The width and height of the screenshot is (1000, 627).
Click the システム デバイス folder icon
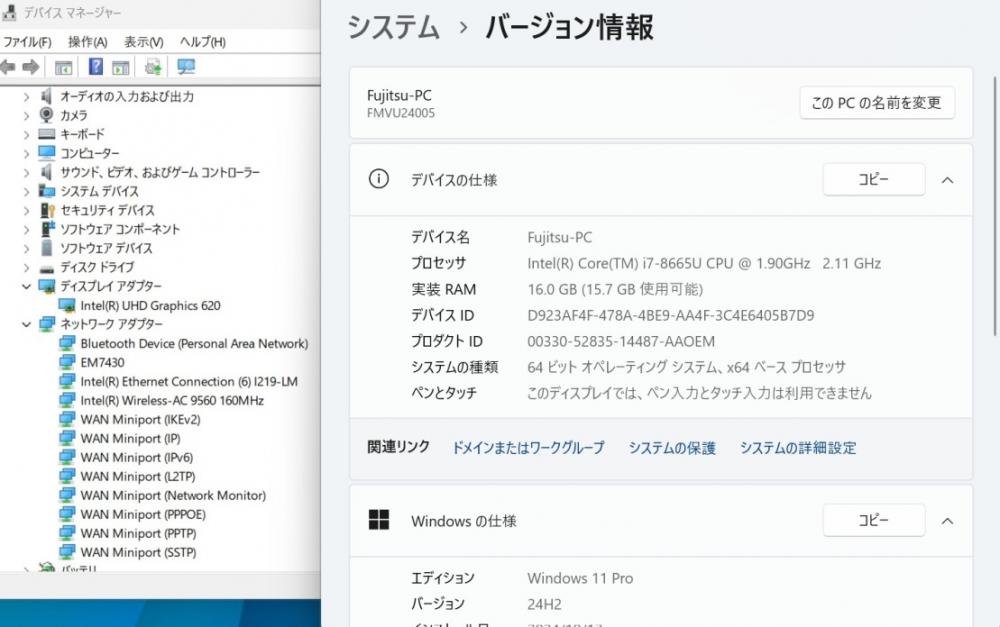click(47, 191)
